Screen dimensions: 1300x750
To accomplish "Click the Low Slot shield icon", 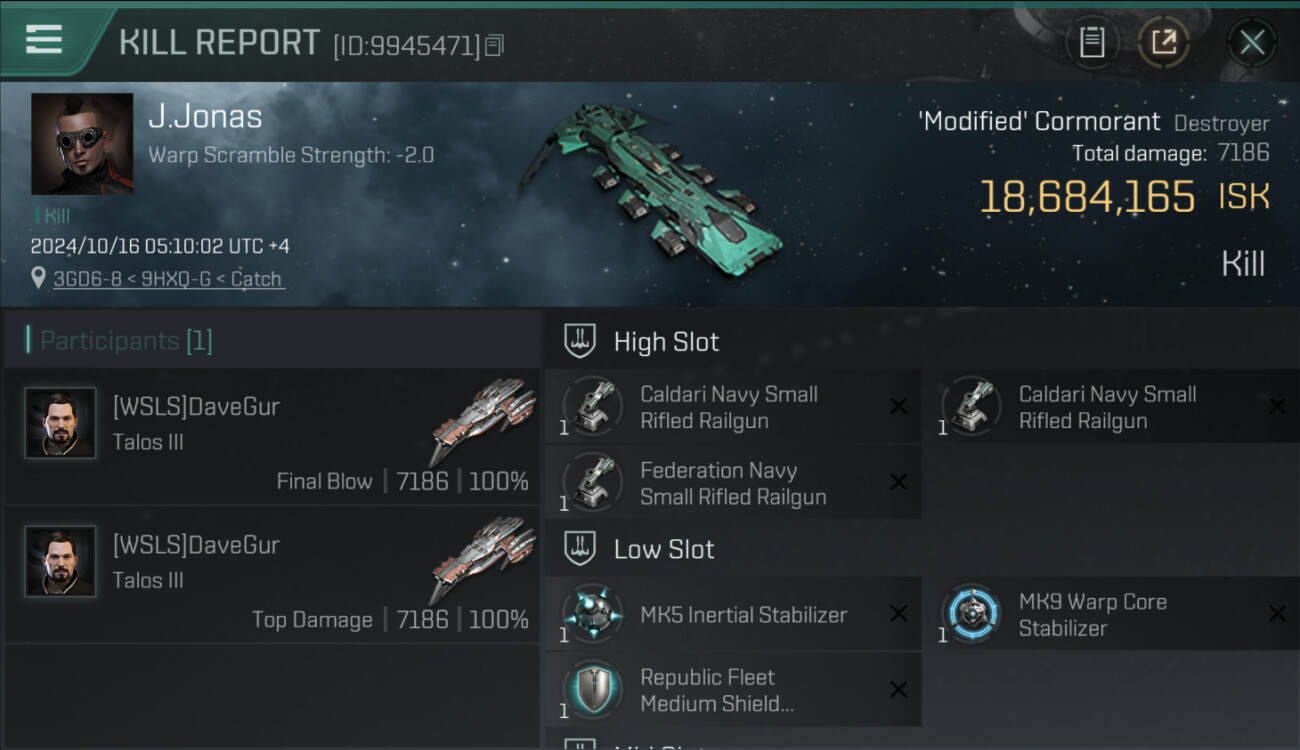I will pos(580,549).
